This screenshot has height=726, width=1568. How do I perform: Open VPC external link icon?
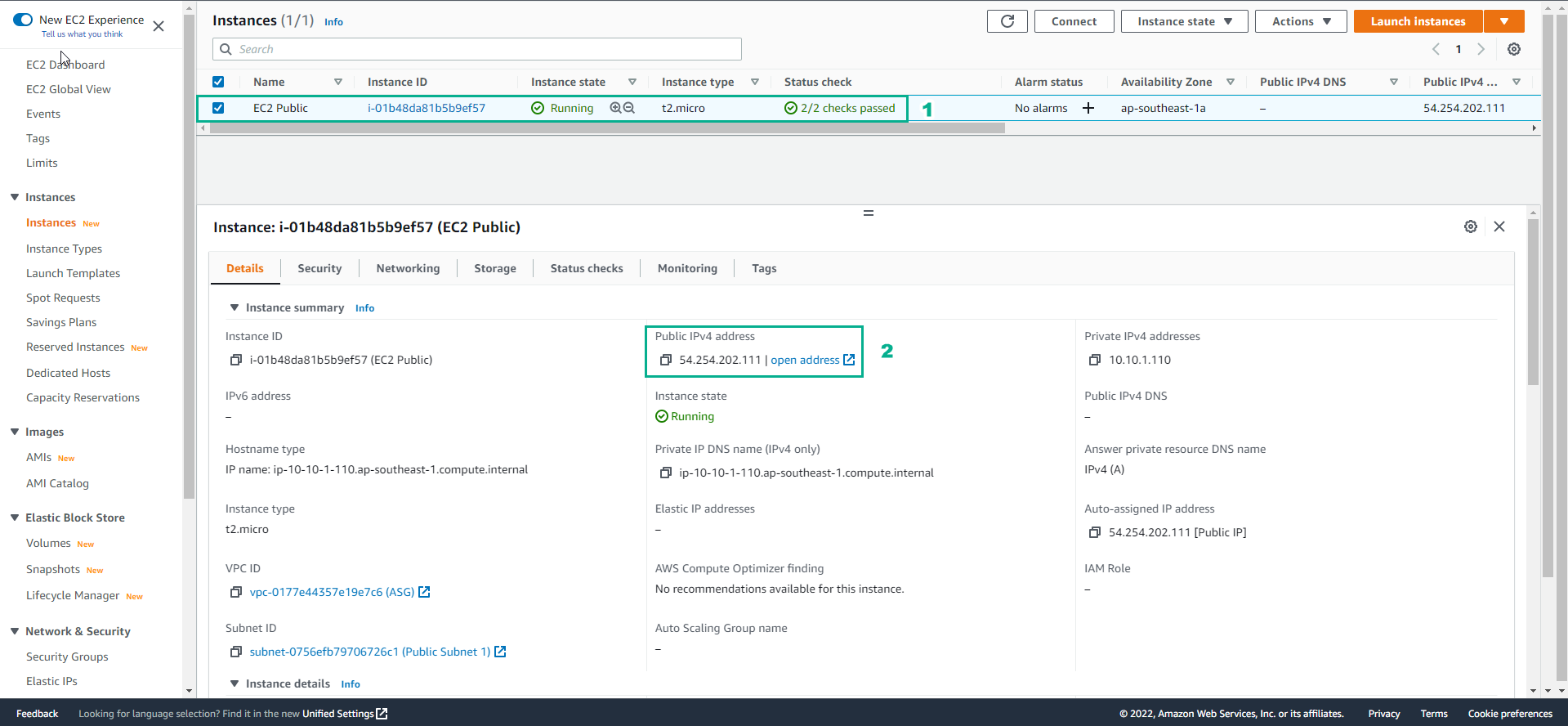click(x=424, y=592)
